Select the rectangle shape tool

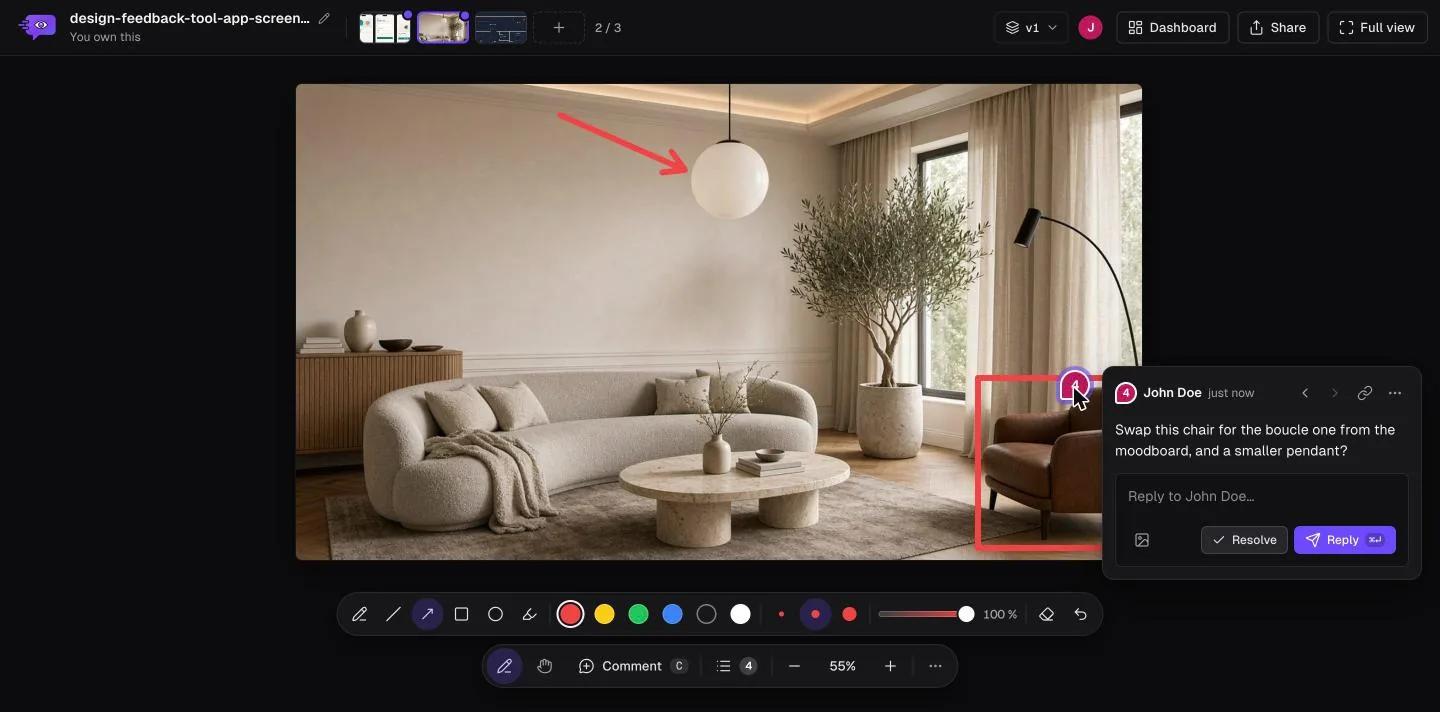[461, 614]
